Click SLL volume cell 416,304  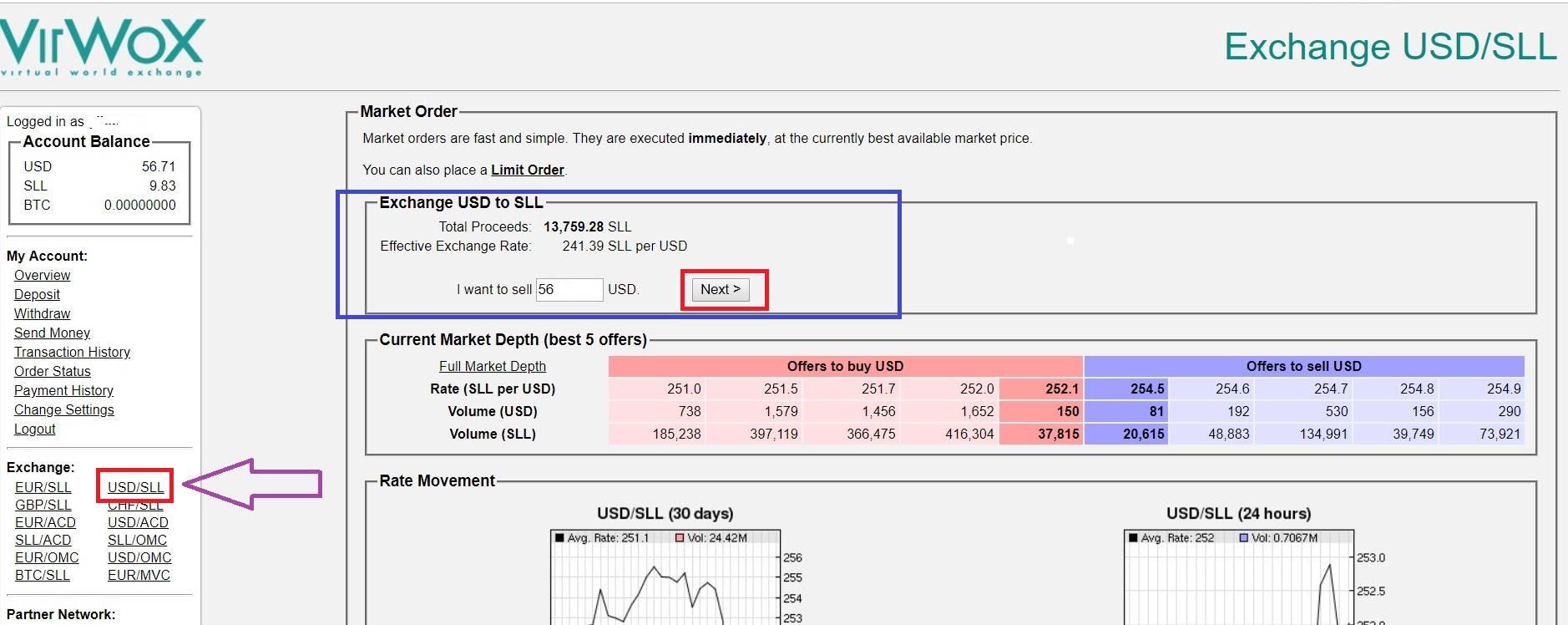pyautogui.click(x=949, y=434)
